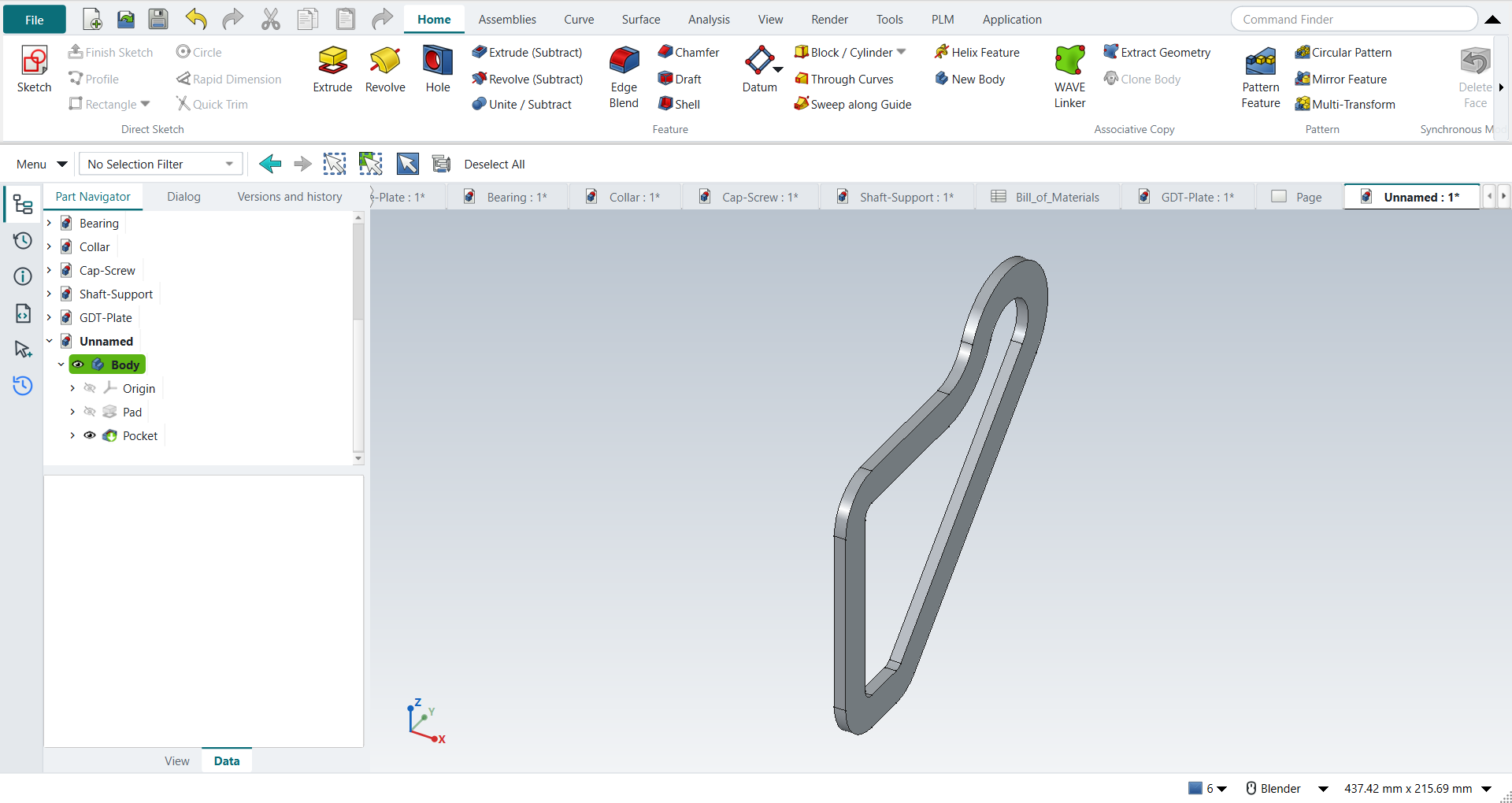Click the blue color swatch in status bar
The image size is (1512, 803).
(1195, 788)
